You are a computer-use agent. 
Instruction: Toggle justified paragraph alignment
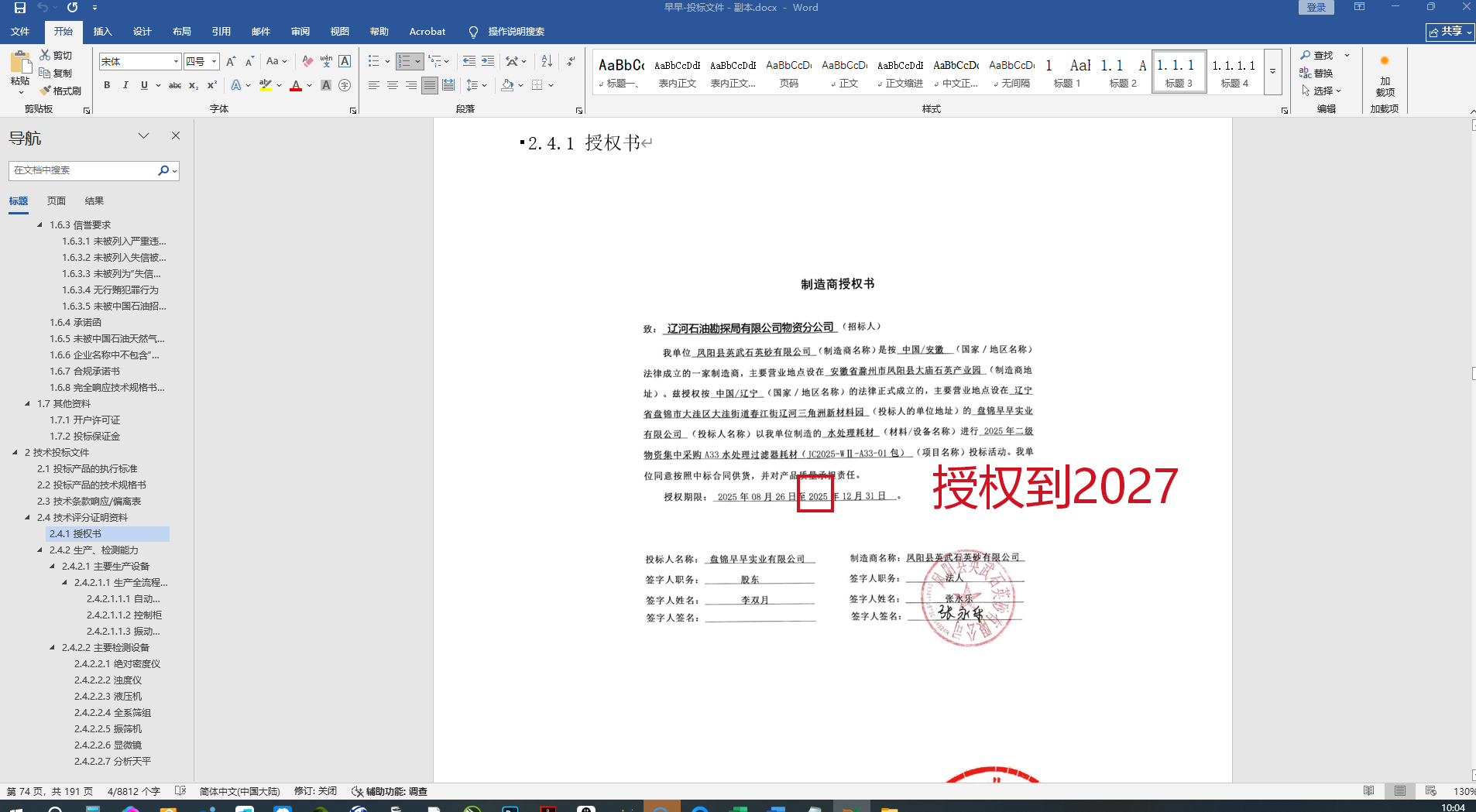click(x=429, y=85)
